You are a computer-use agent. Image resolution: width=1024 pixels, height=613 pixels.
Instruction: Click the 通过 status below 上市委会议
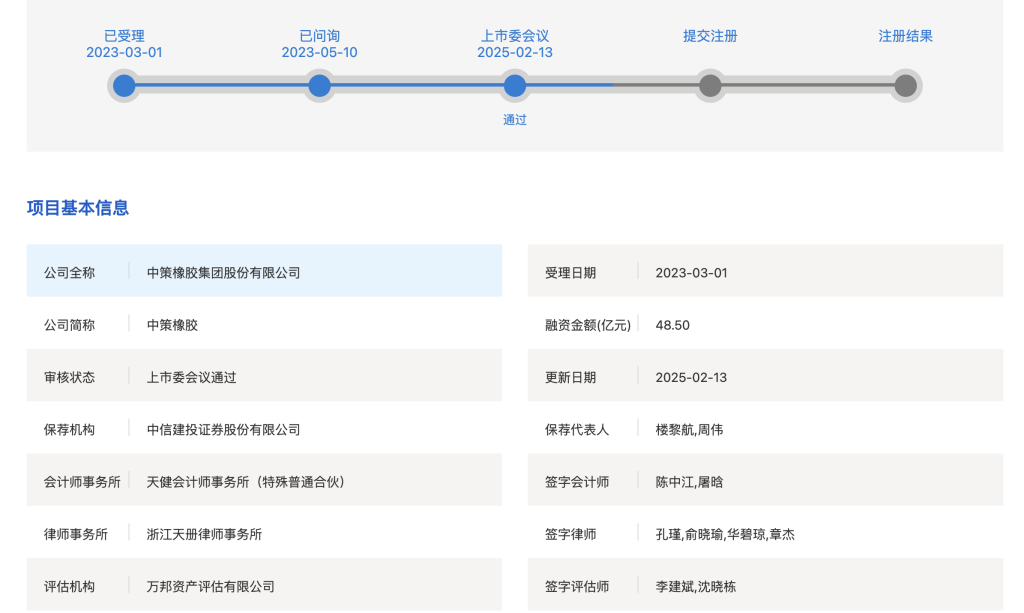coord(514,119)
